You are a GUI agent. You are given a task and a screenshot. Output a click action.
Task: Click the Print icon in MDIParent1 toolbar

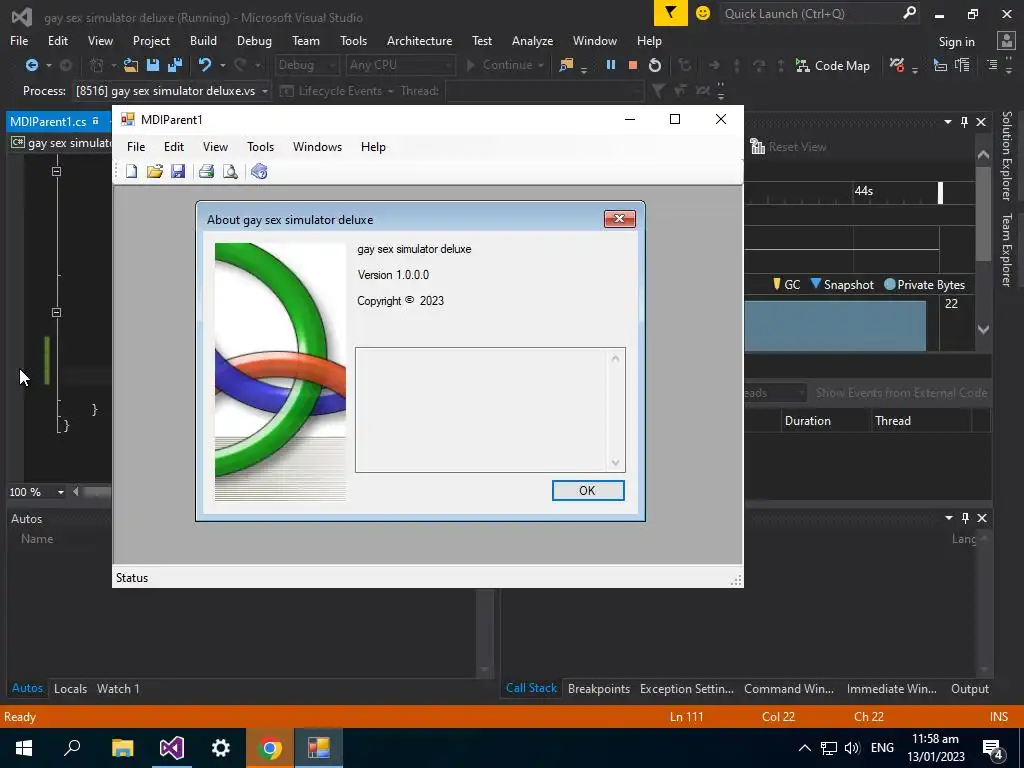pyautogui.click(x=206, y=172)
